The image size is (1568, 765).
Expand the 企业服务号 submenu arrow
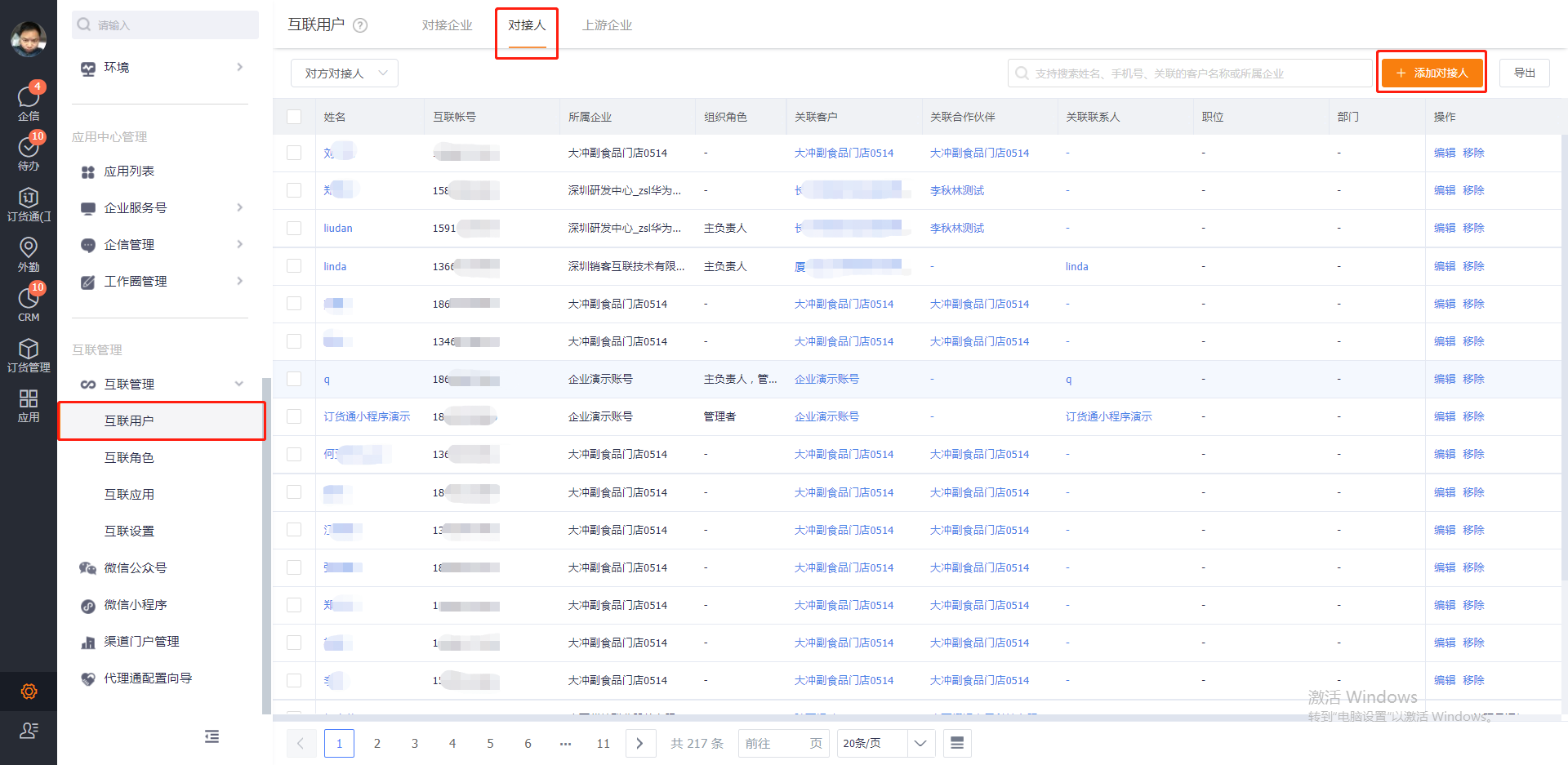pyautogui.click(x=239, y=207)
